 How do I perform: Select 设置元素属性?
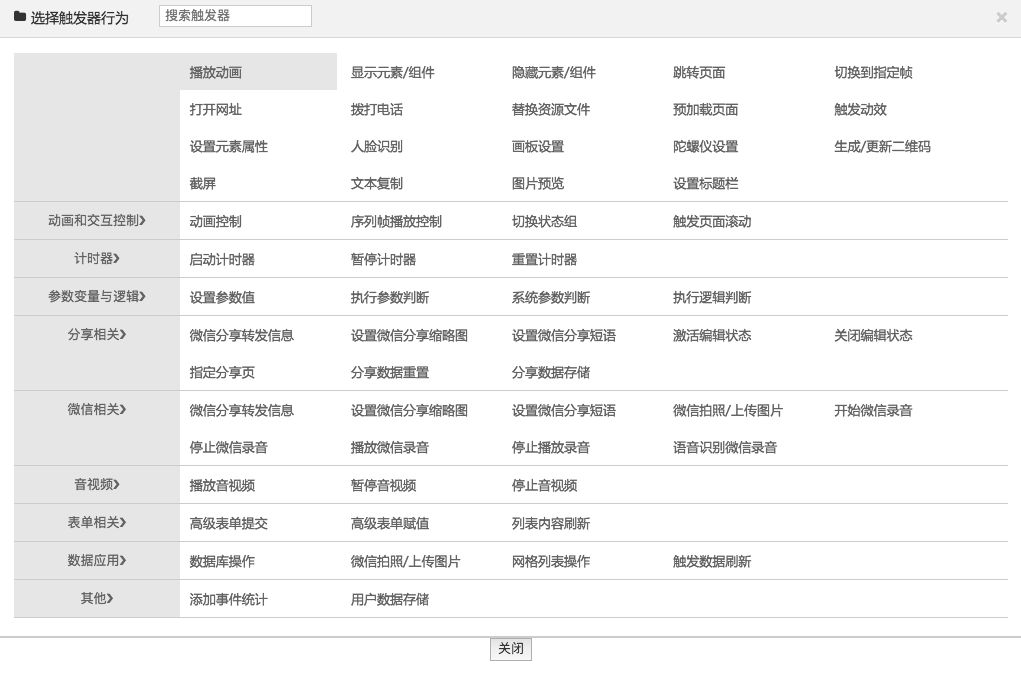point(229,146)
